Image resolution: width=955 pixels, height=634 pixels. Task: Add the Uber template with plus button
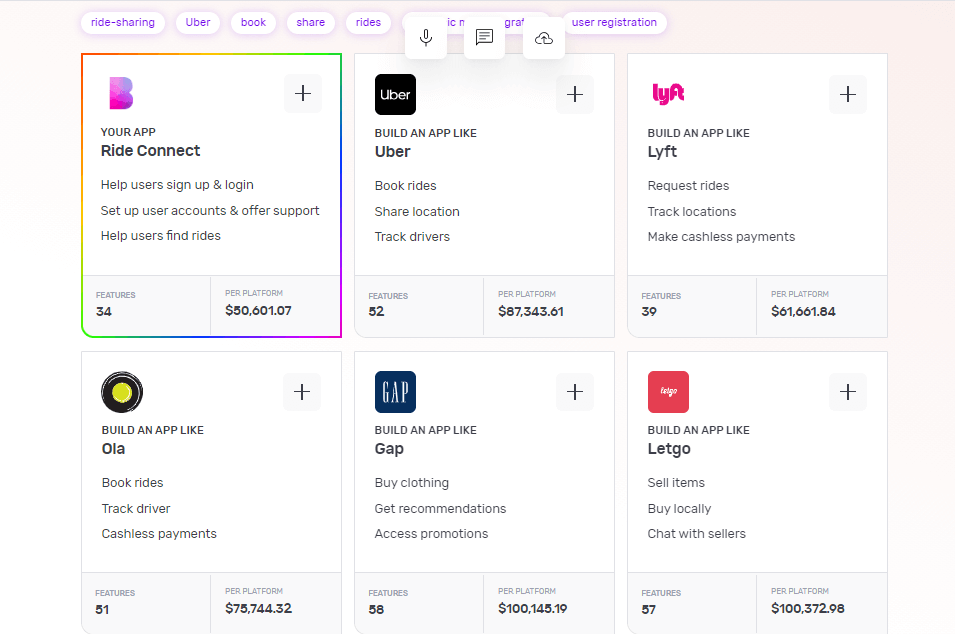[575, 94]
